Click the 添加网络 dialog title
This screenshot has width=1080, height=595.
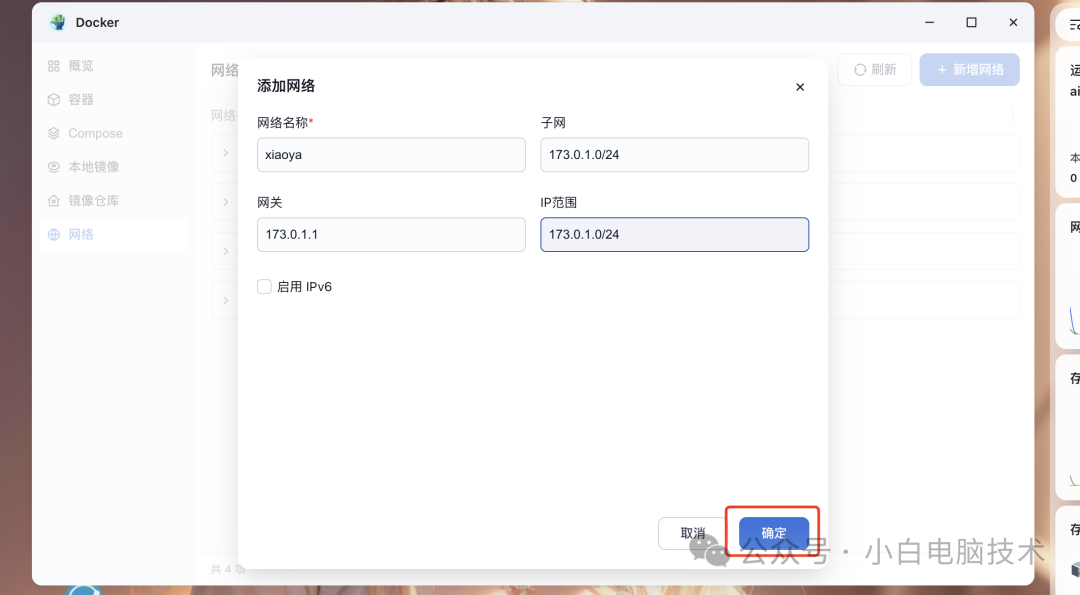(x=286, y=85)
